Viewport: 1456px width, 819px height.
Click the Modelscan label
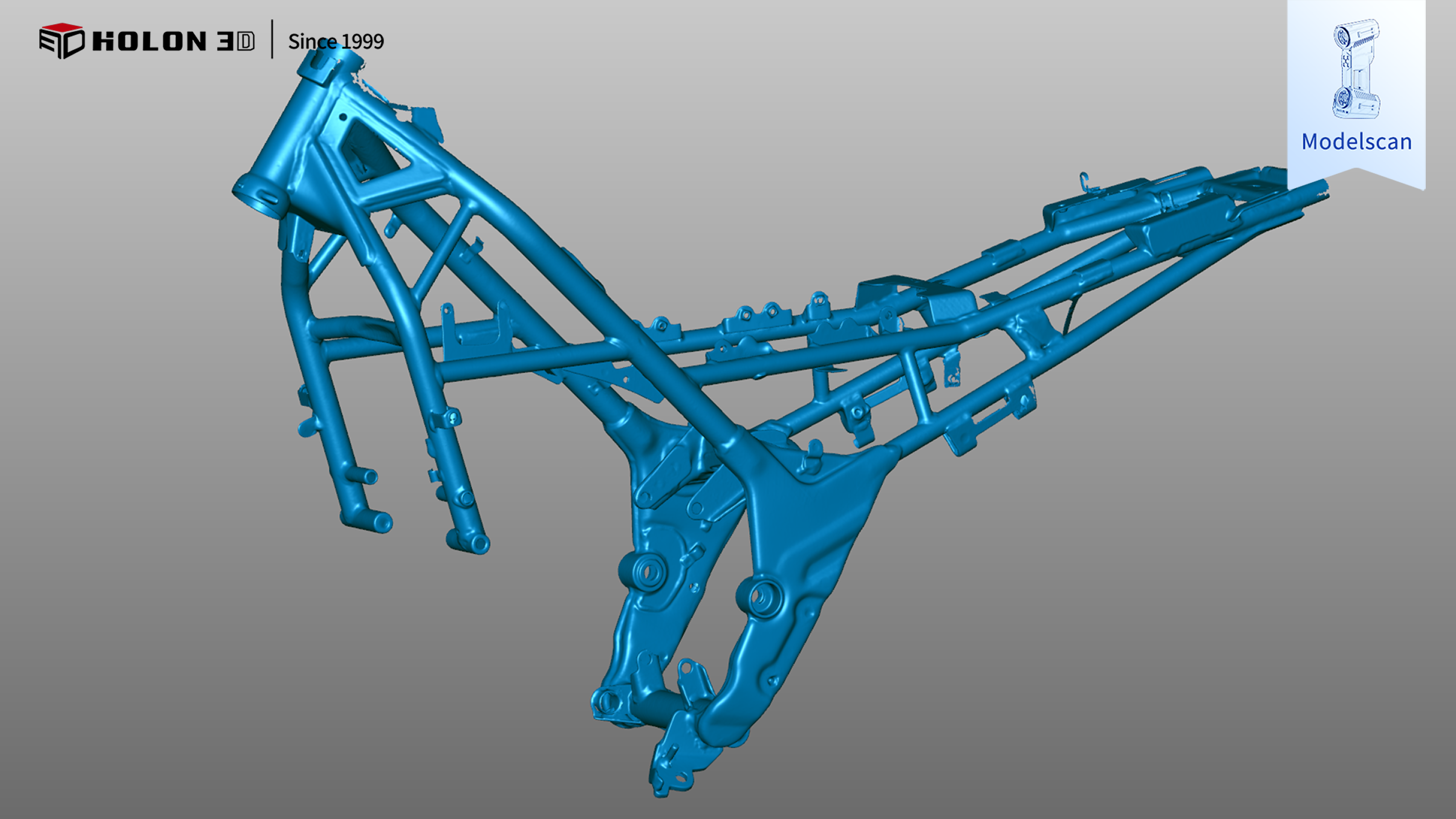click(1356, 141)
